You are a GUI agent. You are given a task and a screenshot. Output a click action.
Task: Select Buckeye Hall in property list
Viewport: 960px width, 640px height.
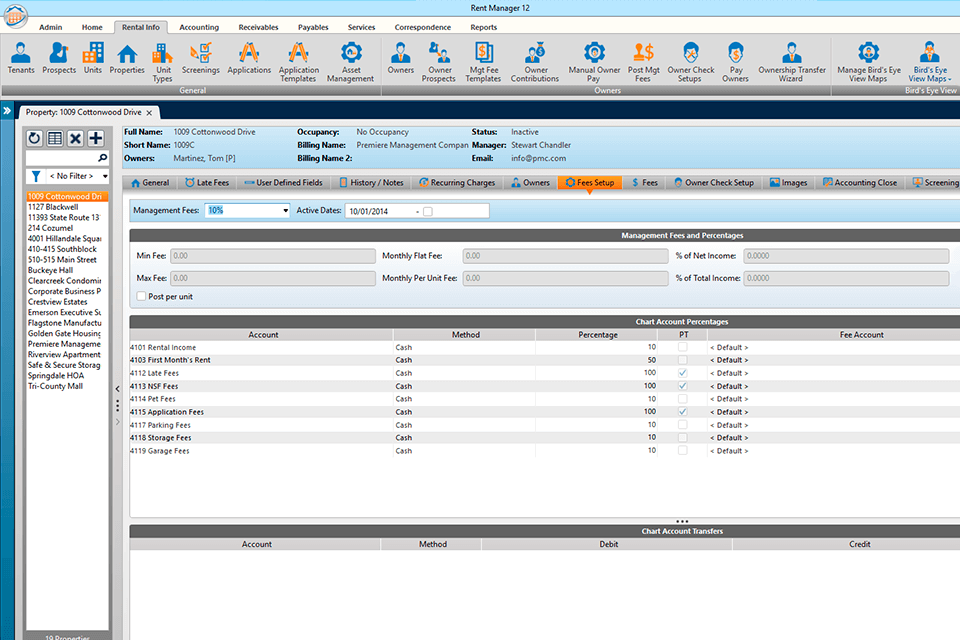point(50,270)
